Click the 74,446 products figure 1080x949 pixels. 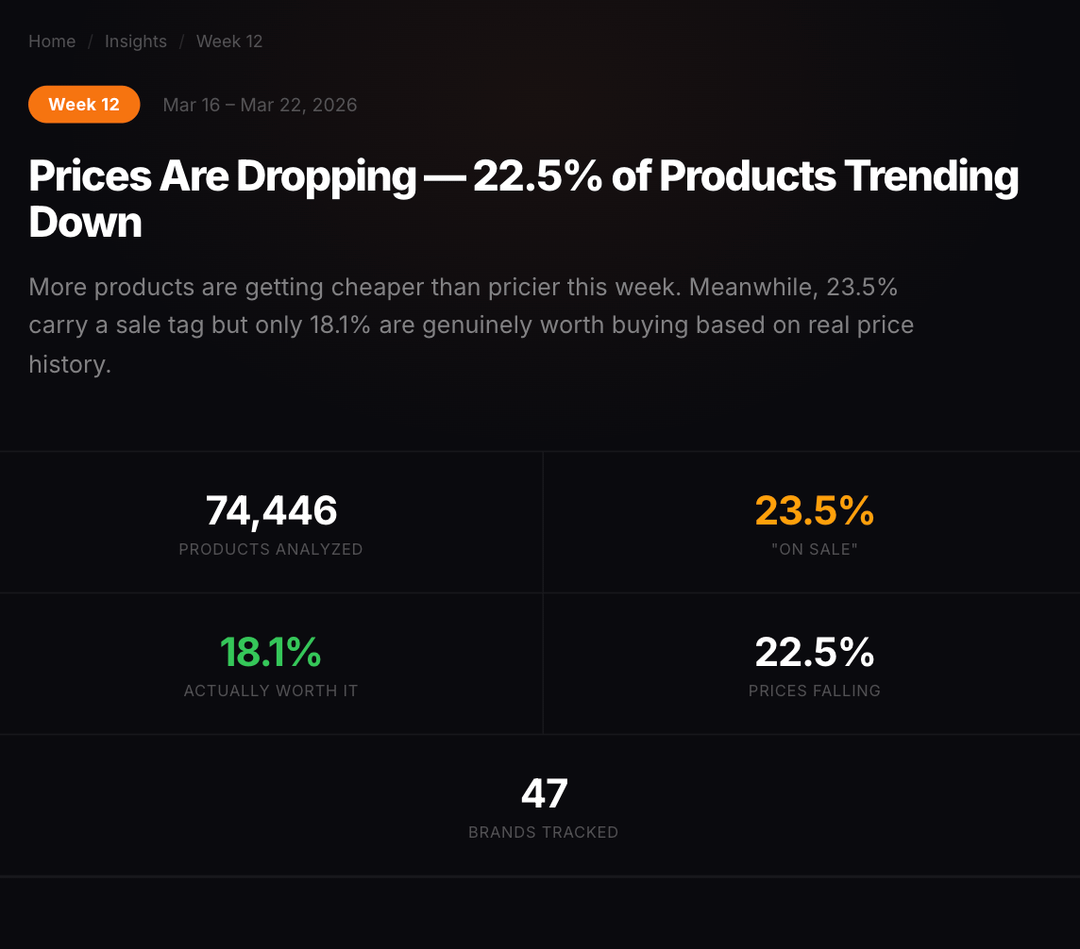[x=271, y=511]
